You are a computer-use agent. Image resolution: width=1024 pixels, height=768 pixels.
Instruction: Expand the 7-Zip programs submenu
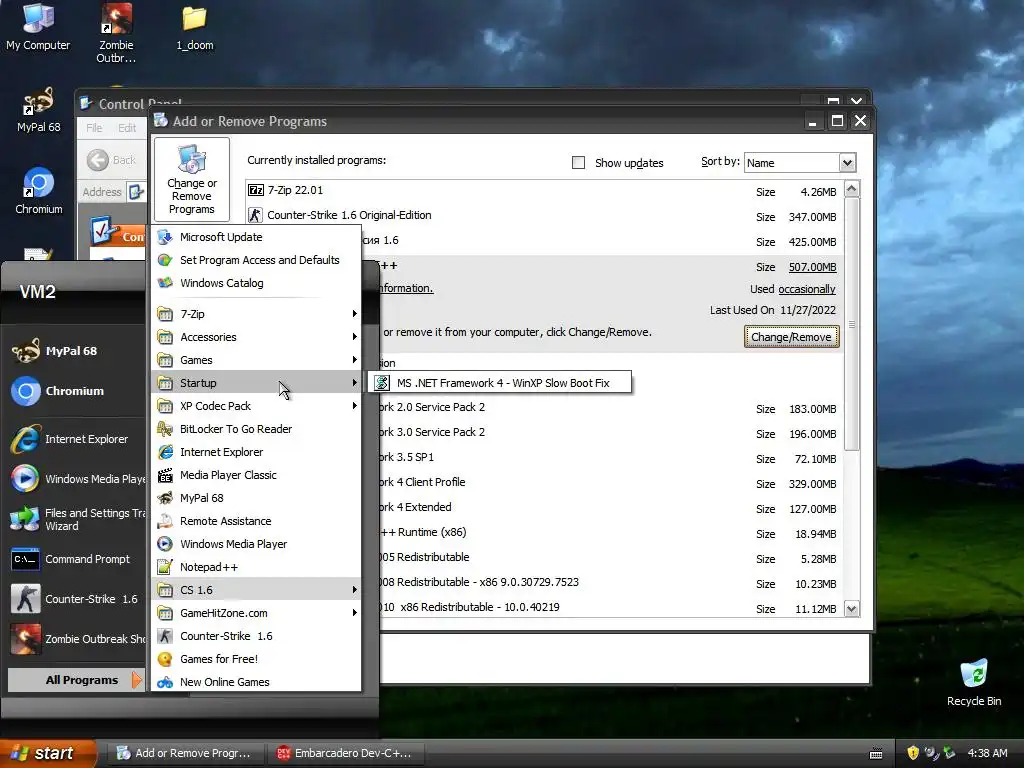pos(256,314)
